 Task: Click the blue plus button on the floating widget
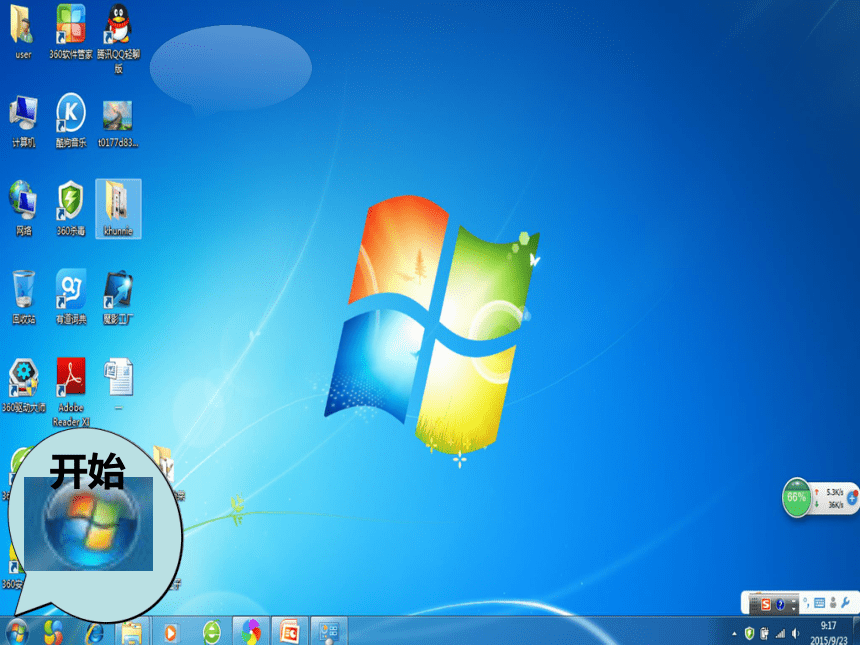pos(852,498)
